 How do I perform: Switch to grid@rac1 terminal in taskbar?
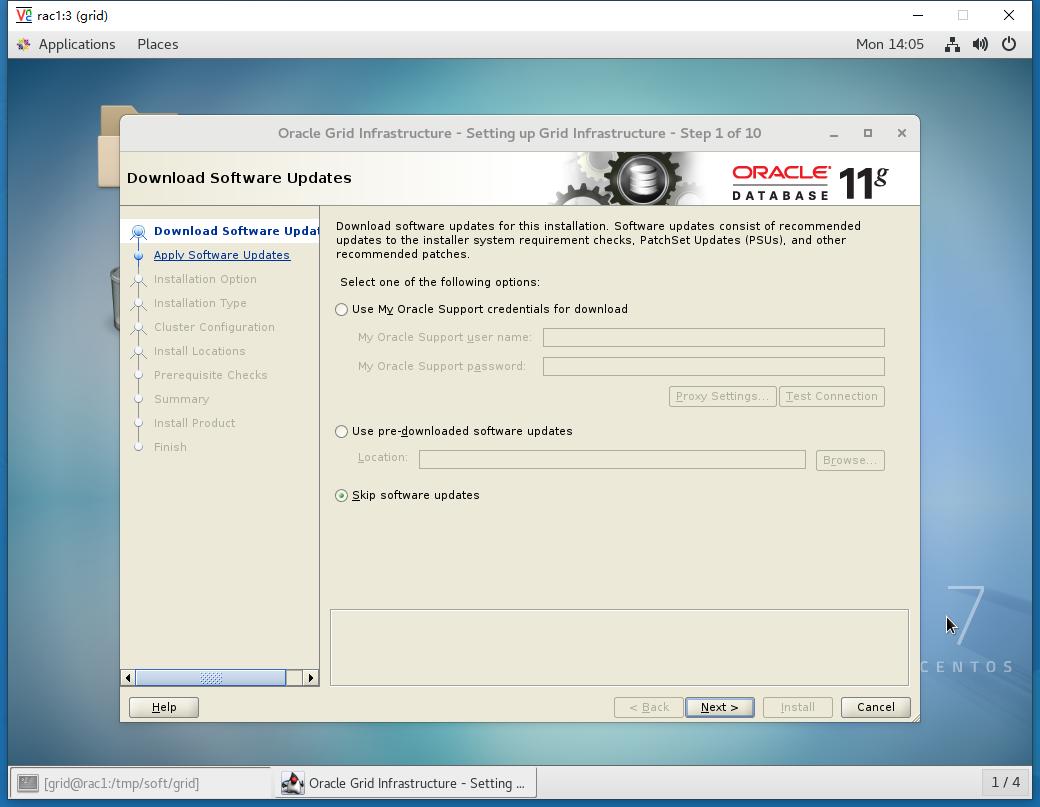[140, 783]
